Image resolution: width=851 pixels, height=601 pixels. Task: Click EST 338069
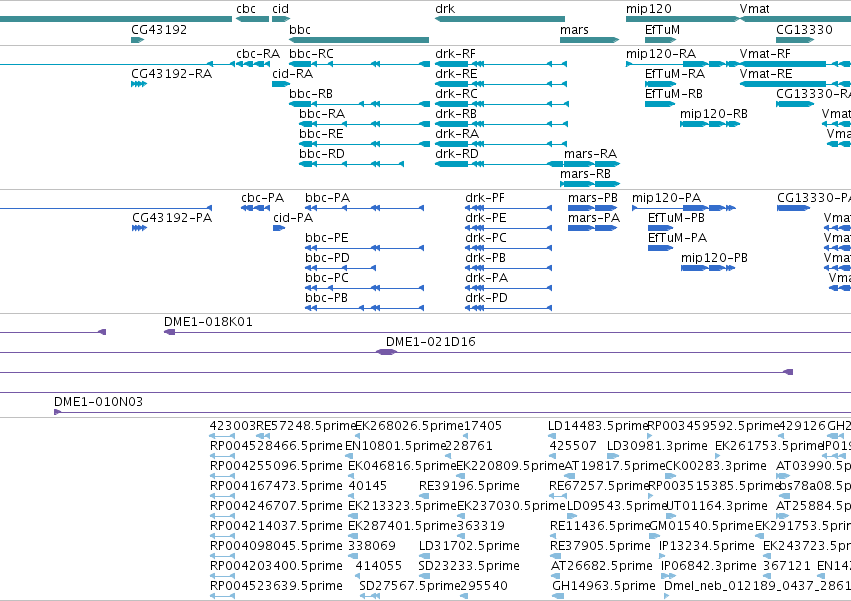point(353,556)
